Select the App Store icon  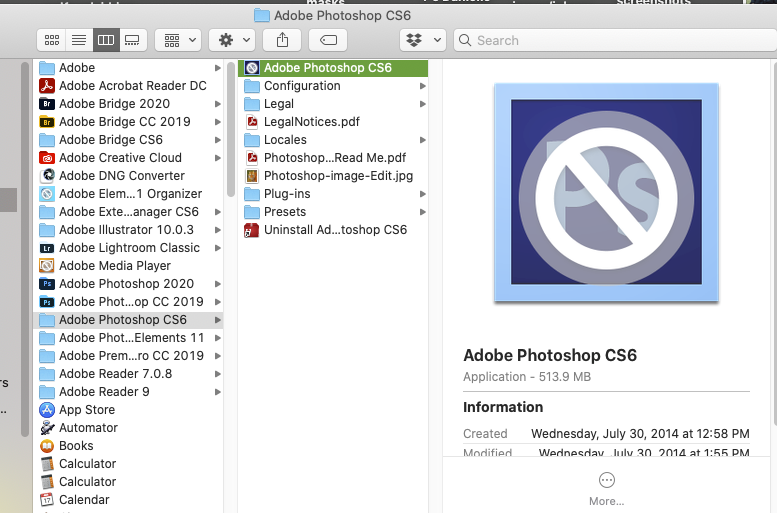click(47, 410)
